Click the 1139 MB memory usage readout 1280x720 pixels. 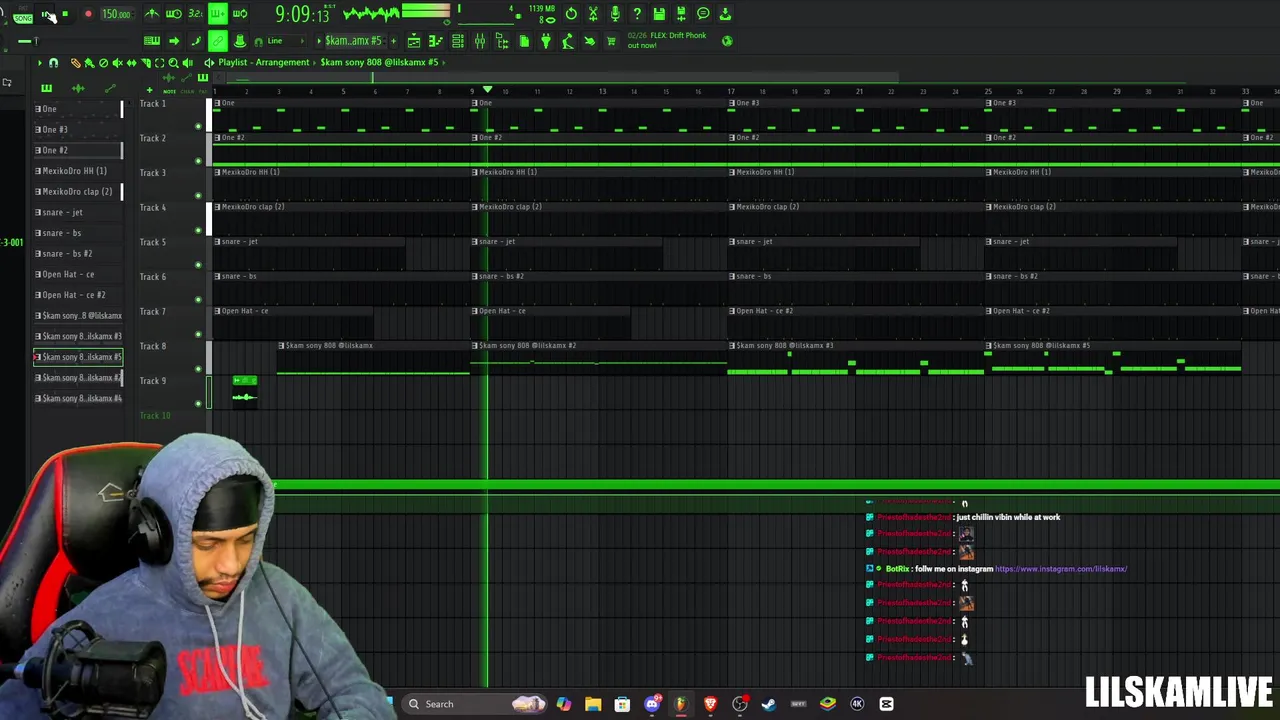[542, 9]
